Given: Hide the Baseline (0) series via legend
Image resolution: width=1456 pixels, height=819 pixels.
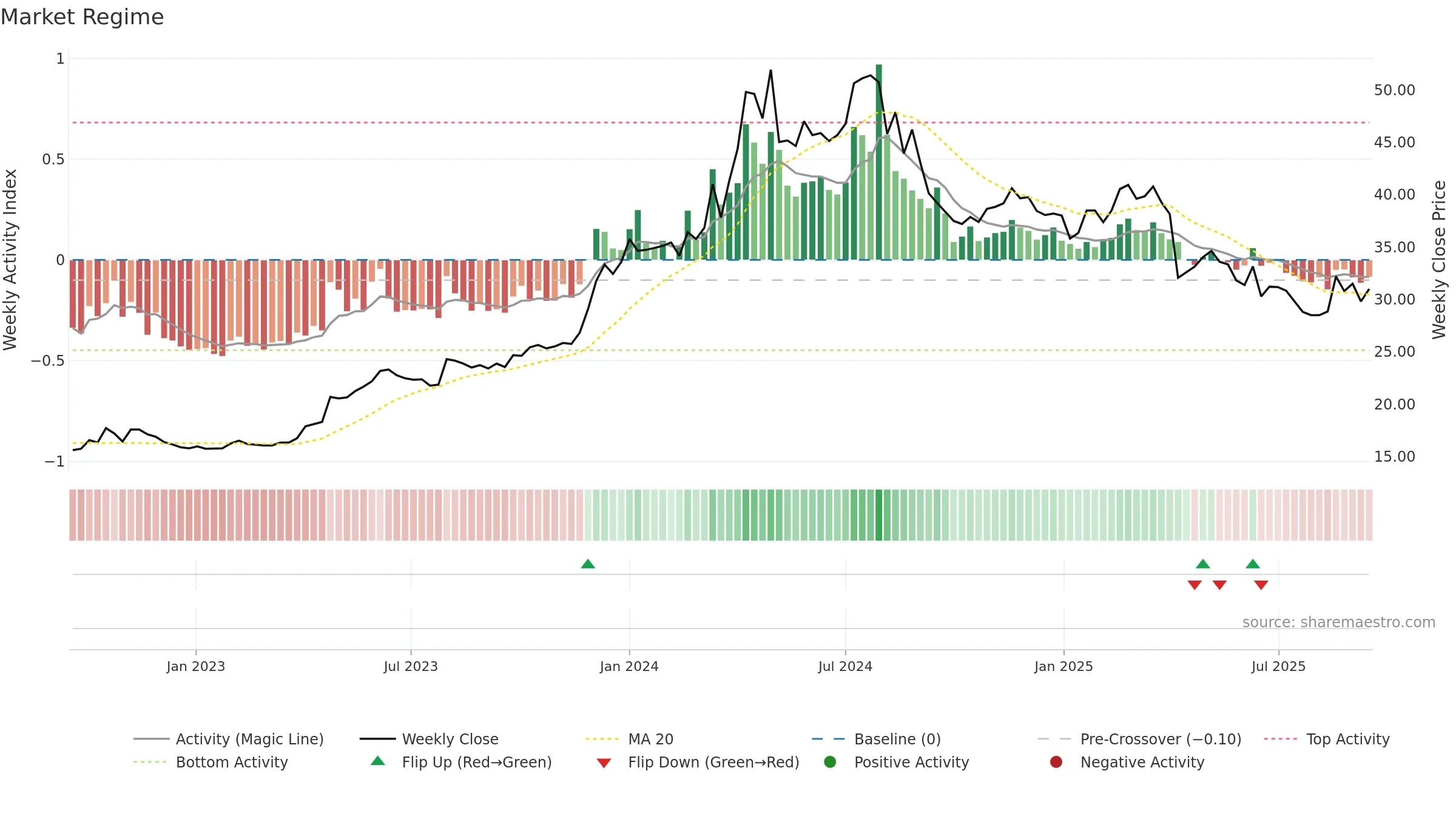Looking at the screenshot, I should tap(877, 739).
